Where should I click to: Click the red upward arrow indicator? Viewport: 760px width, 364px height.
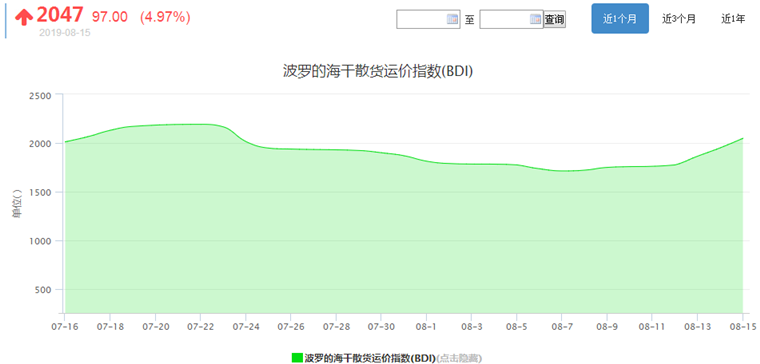pyautogui.click(x=24, y=17)
